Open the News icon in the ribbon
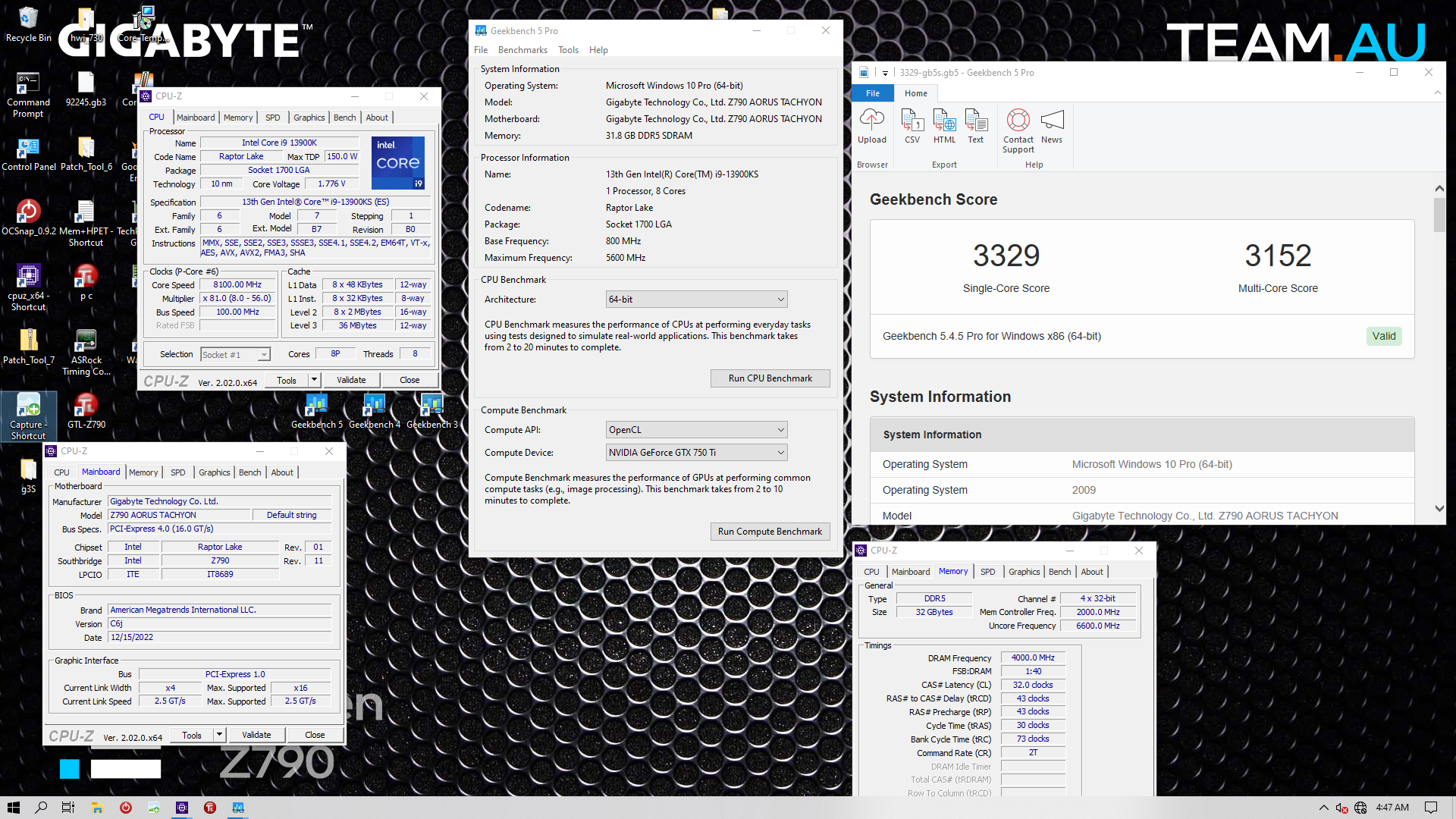This screenshot has width=1456, height=819. tap(1052, 125)
